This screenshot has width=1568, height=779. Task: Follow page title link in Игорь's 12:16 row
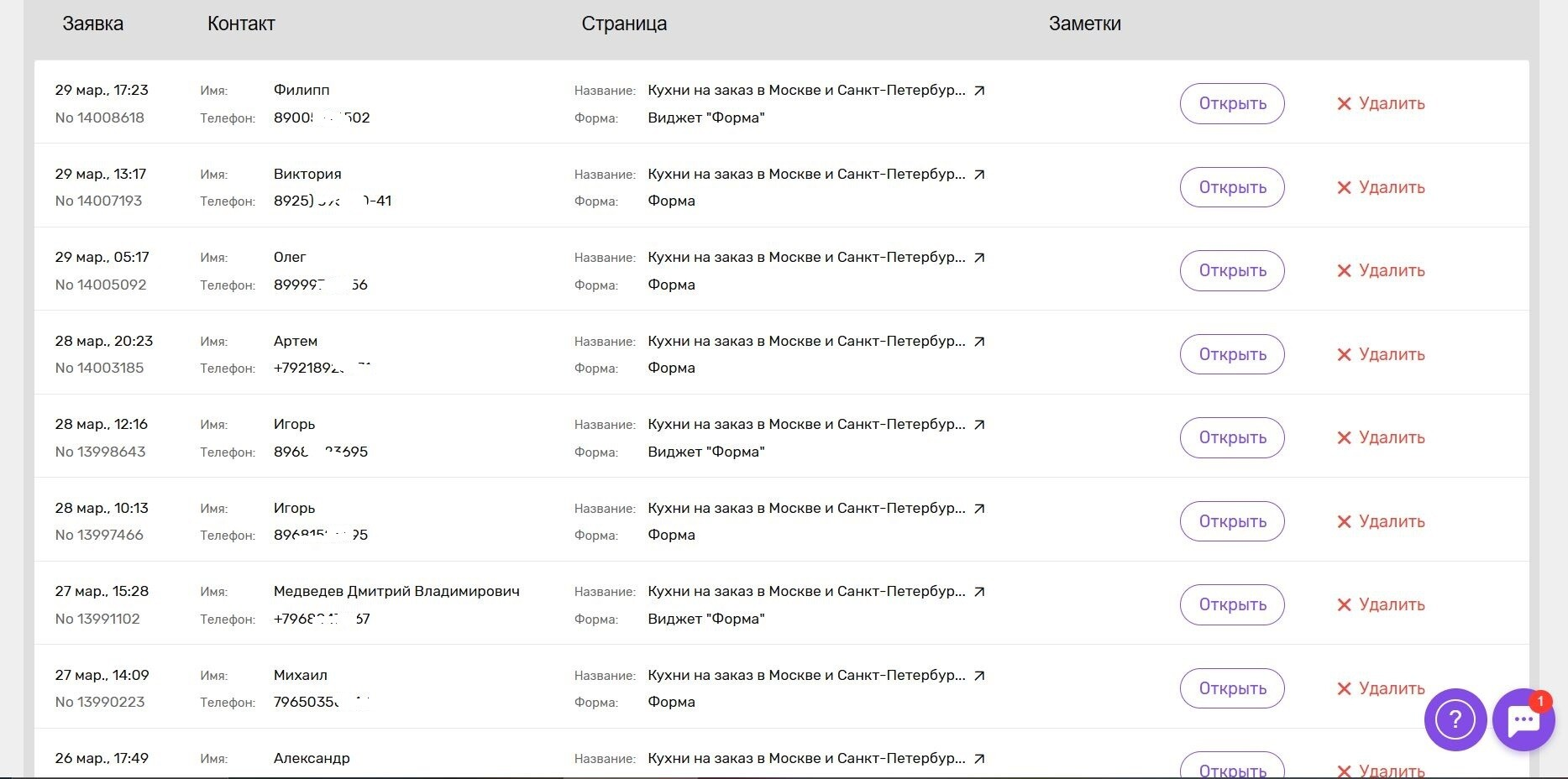click(x=806, y=425)
